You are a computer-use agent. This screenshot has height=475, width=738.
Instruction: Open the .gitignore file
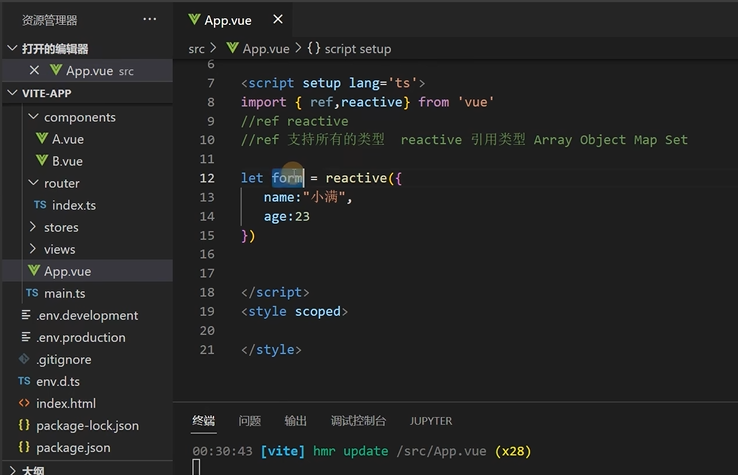(x=64, y=360)
